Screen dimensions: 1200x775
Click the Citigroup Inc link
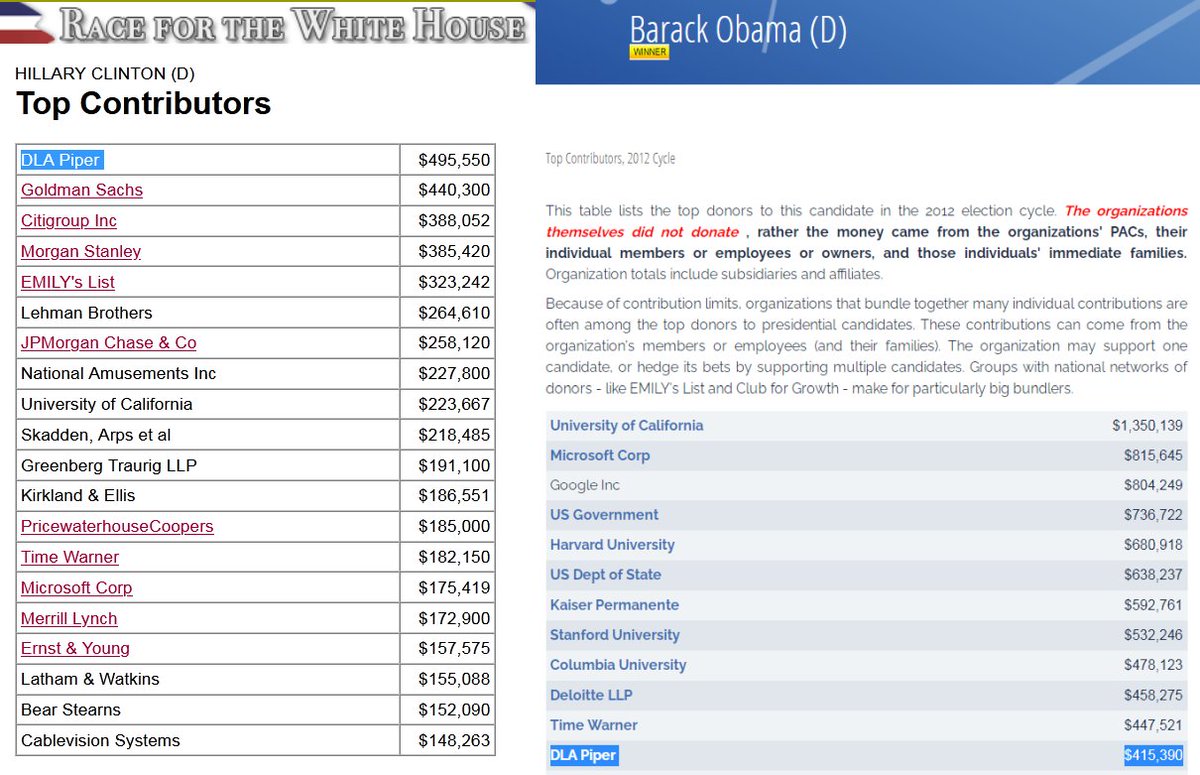click(x=69, y=221)
